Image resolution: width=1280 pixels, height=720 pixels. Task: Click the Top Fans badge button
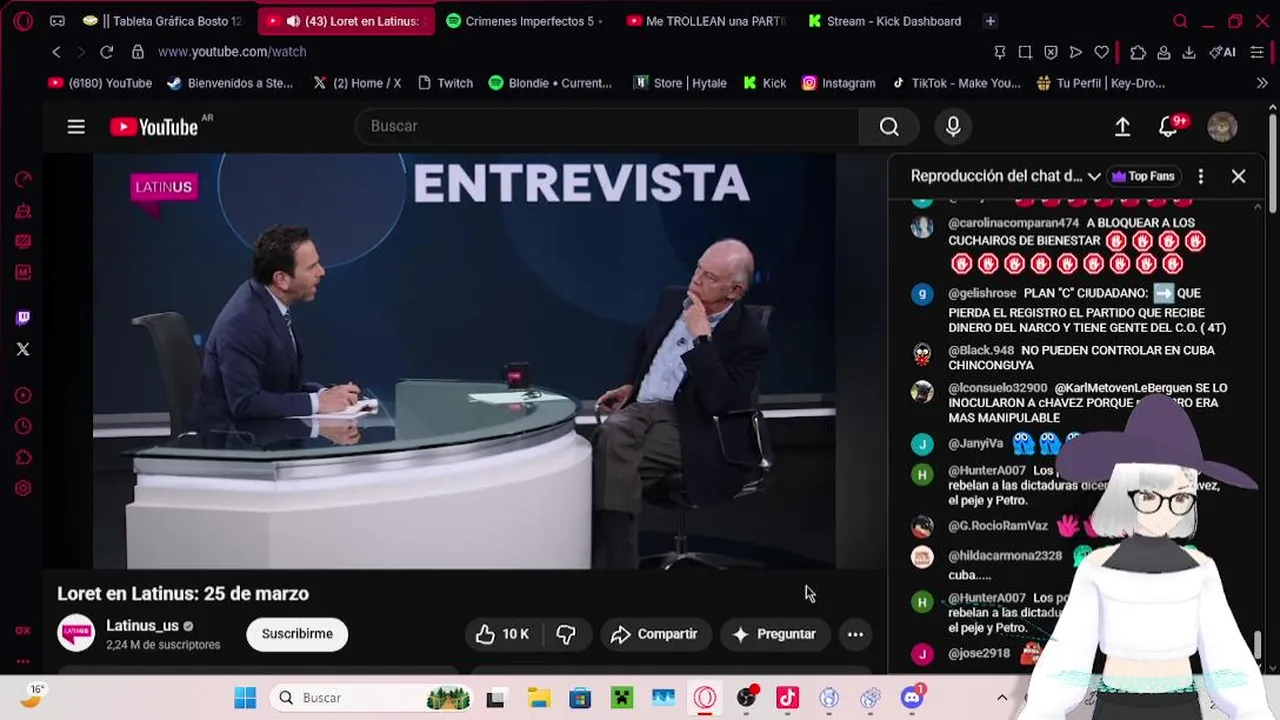pyautogui.click(x=1143, y=176)
